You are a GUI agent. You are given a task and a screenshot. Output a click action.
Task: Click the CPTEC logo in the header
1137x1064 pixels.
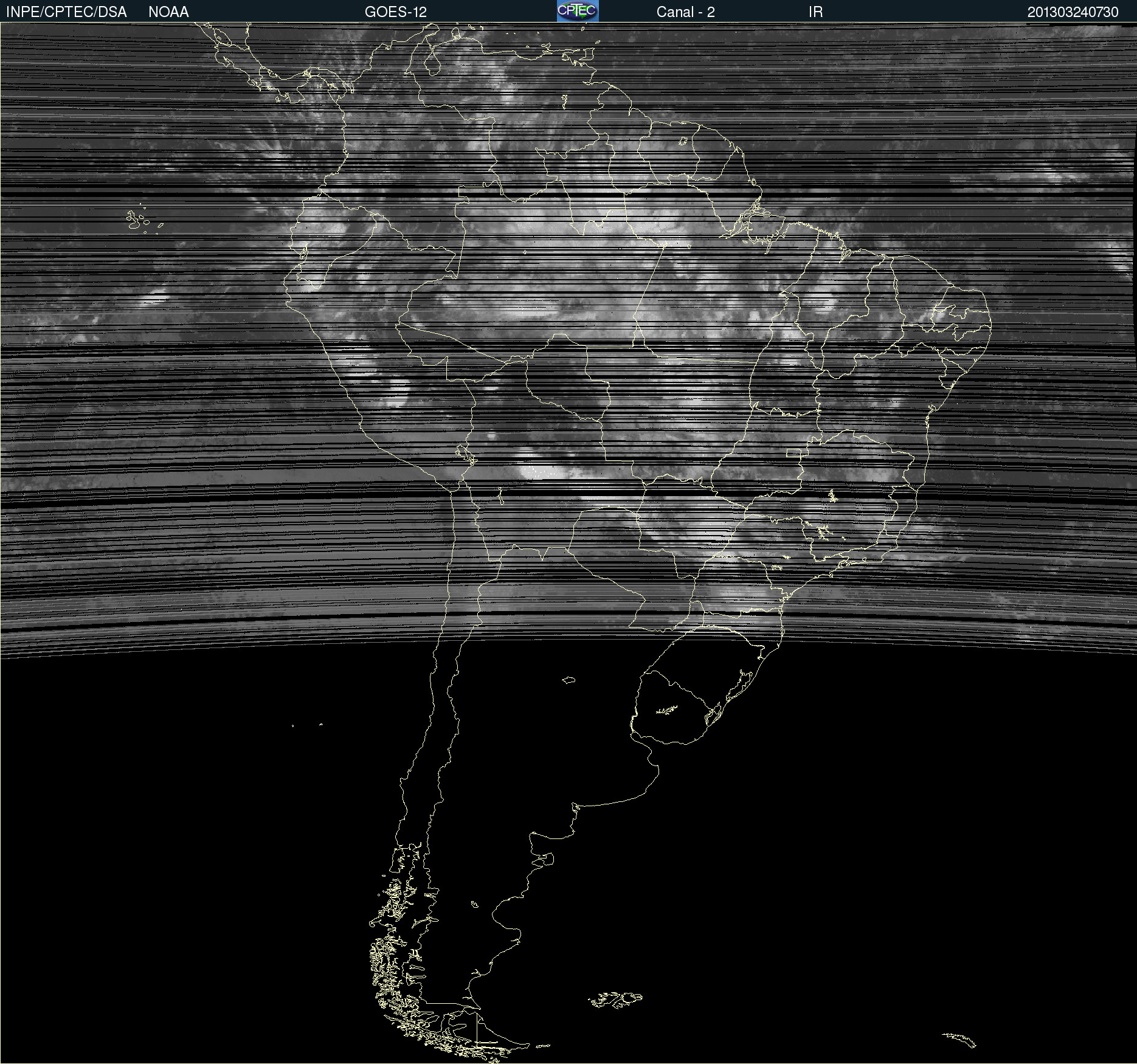578,11
